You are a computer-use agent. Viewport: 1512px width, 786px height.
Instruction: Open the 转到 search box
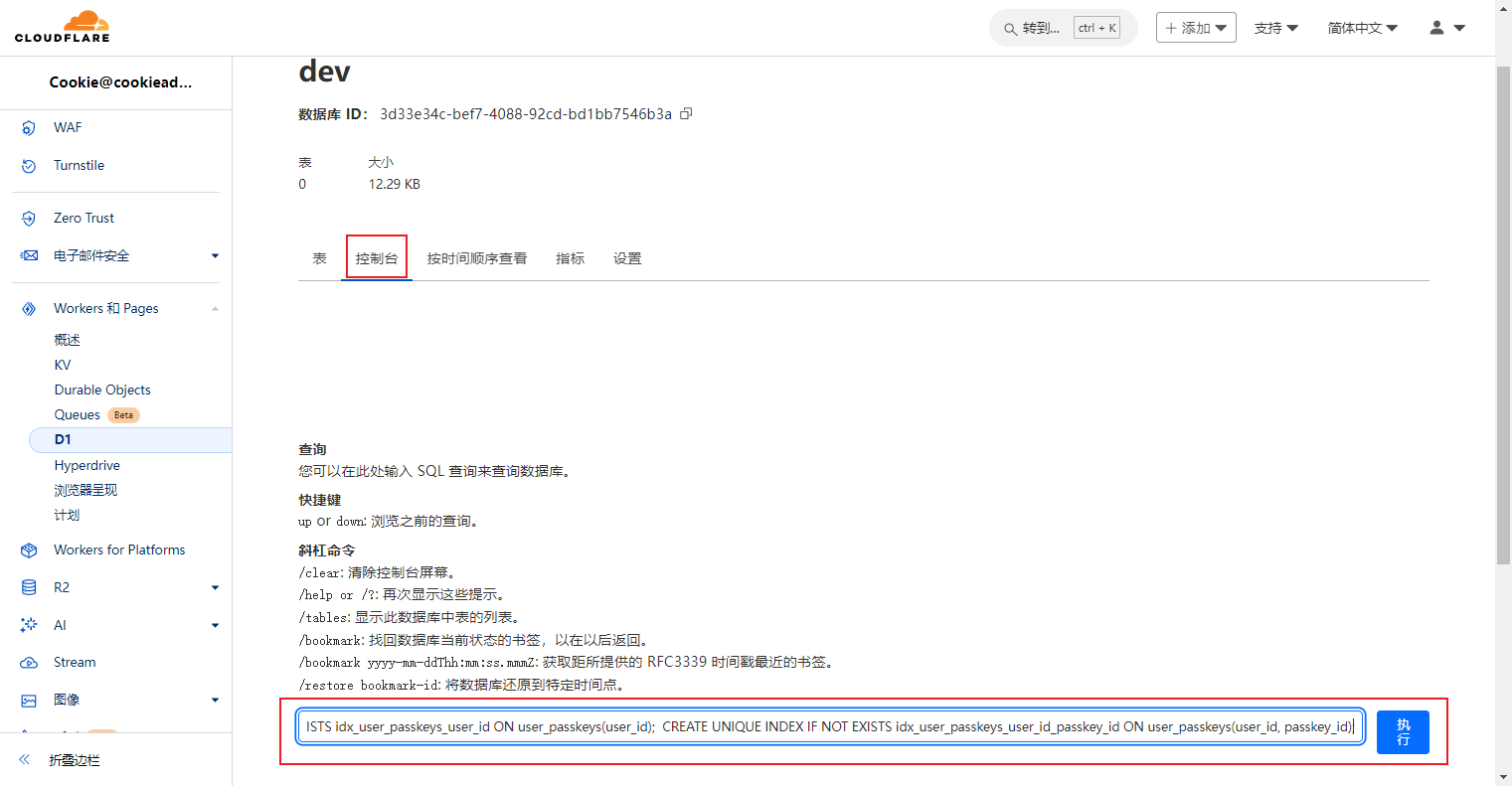[1040, 28]
